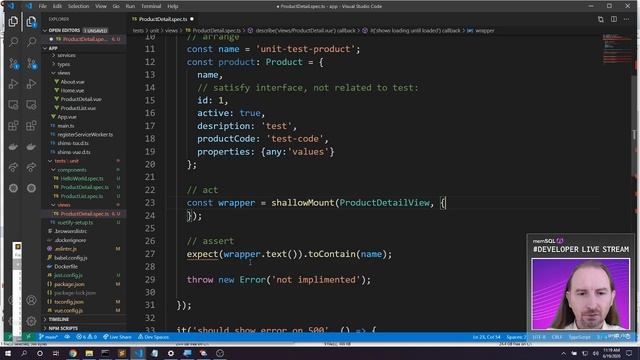Screen dimensions: 640x360
Task: Open the Windows Start menu
Action: [x=7, y=353]
